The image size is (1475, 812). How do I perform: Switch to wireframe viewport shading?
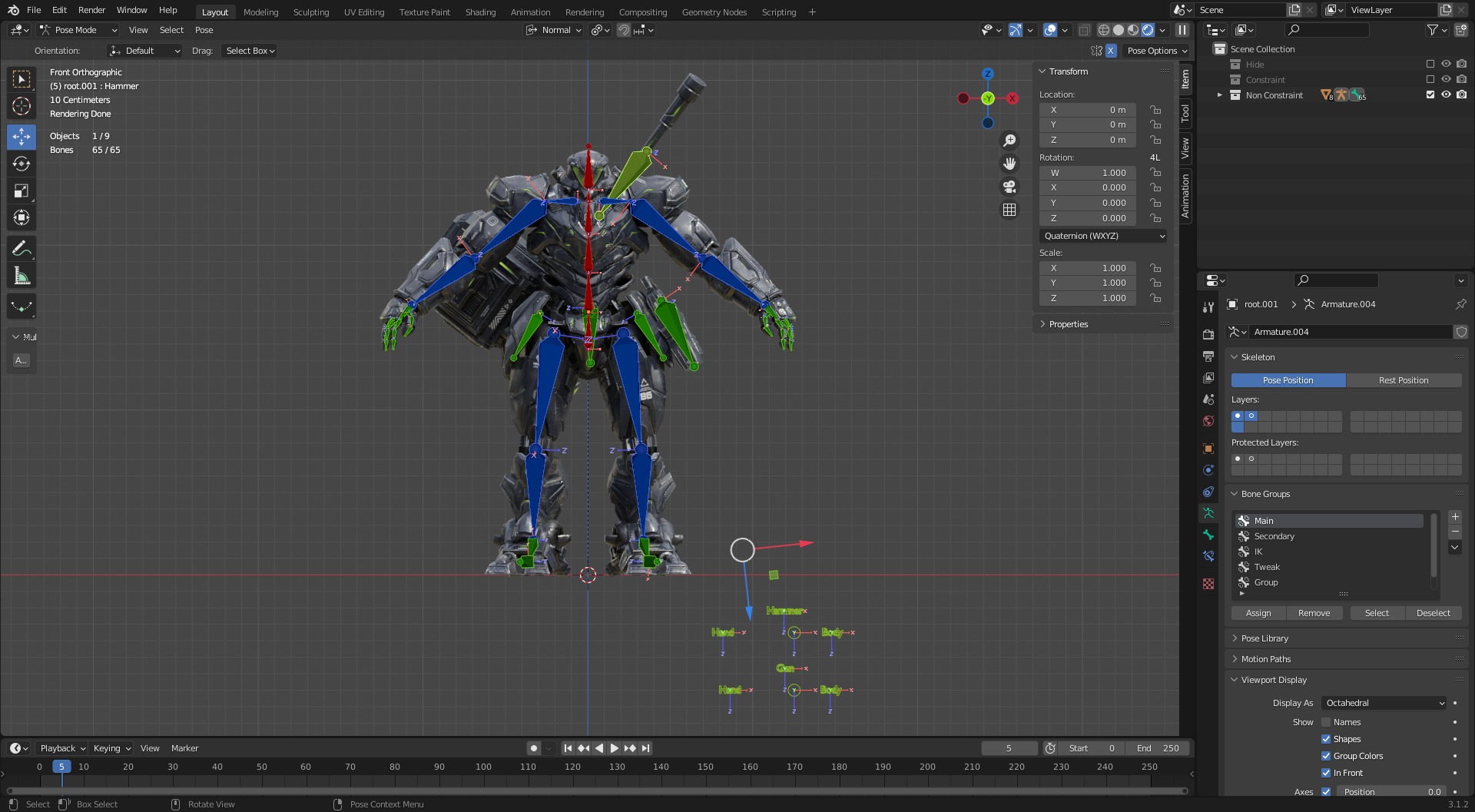click(1104, 30)
